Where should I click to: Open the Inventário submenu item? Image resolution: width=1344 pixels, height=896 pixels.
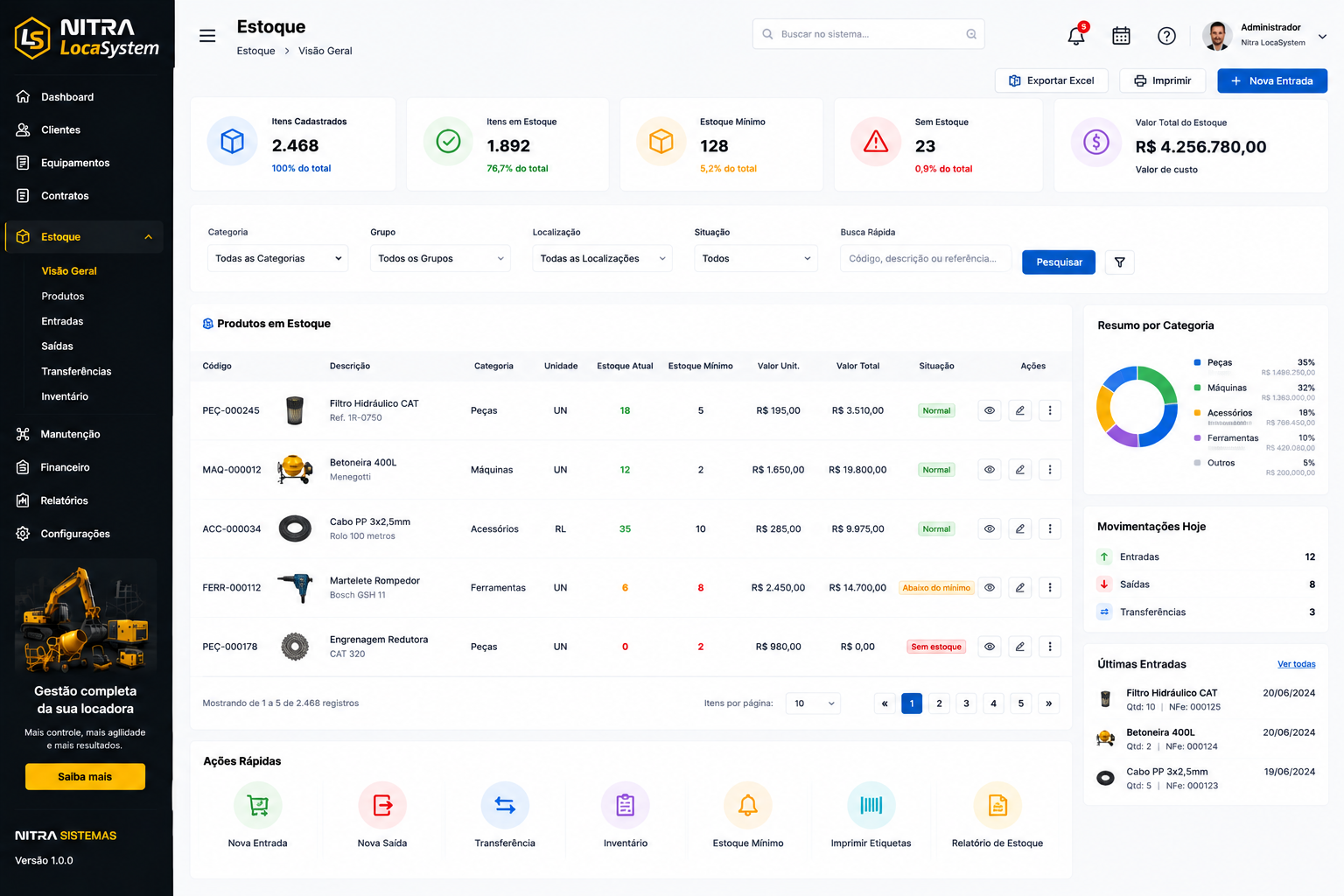pos(65,396)
